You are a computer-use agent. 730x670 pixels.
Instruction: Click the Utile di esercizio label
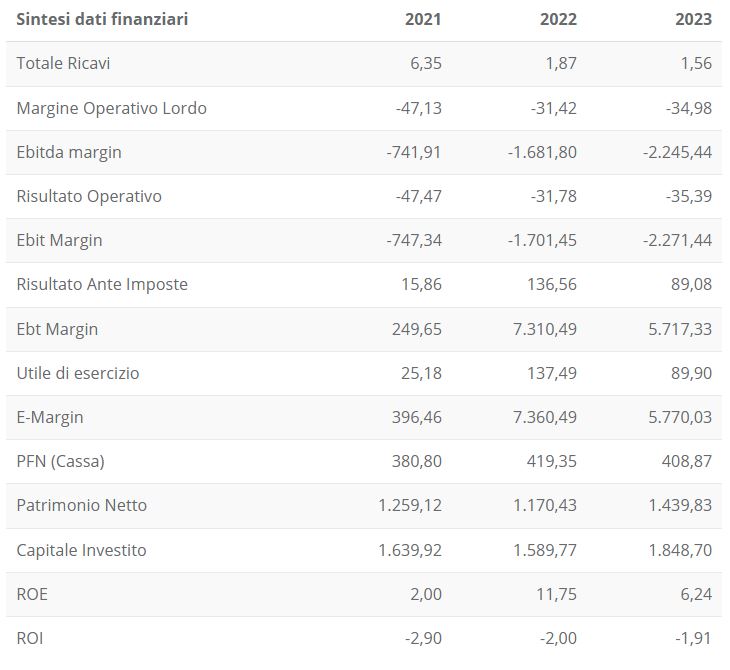click(78, 373)
